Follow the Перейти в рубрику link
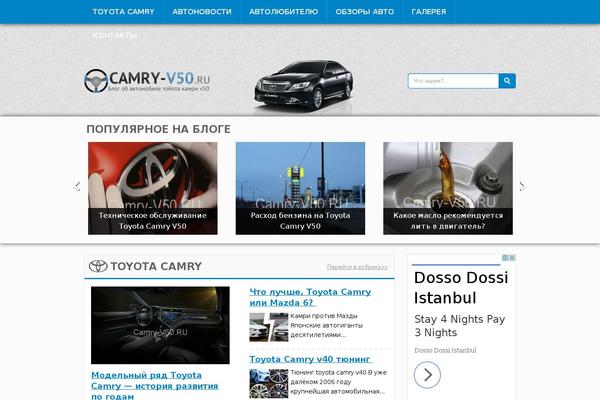This screenshot has width=600, height=400. tap(357, 267)
